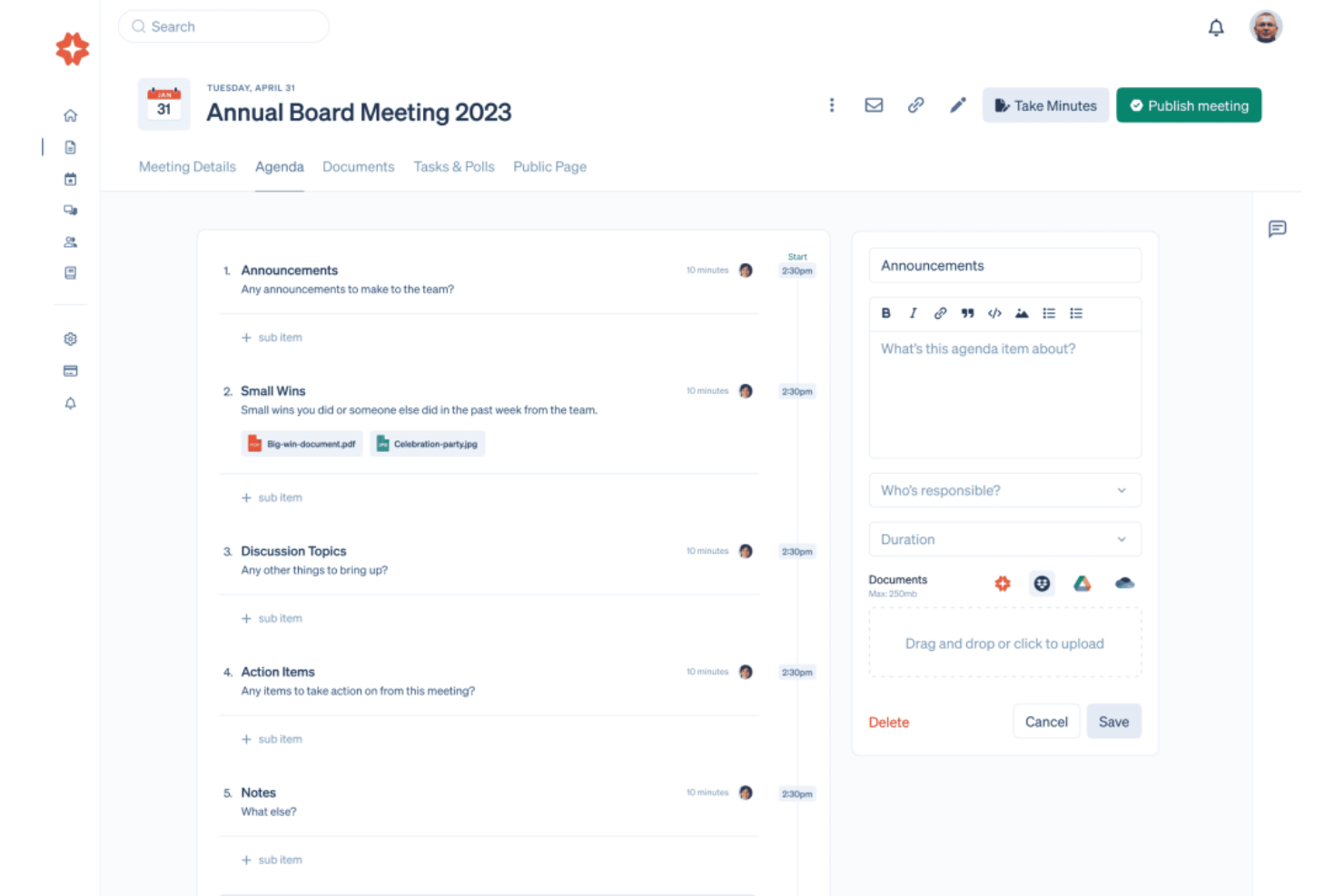Expand the Who's responsible selector
The height and width of the screenshot is (896, 1344).
point(1004,490)
